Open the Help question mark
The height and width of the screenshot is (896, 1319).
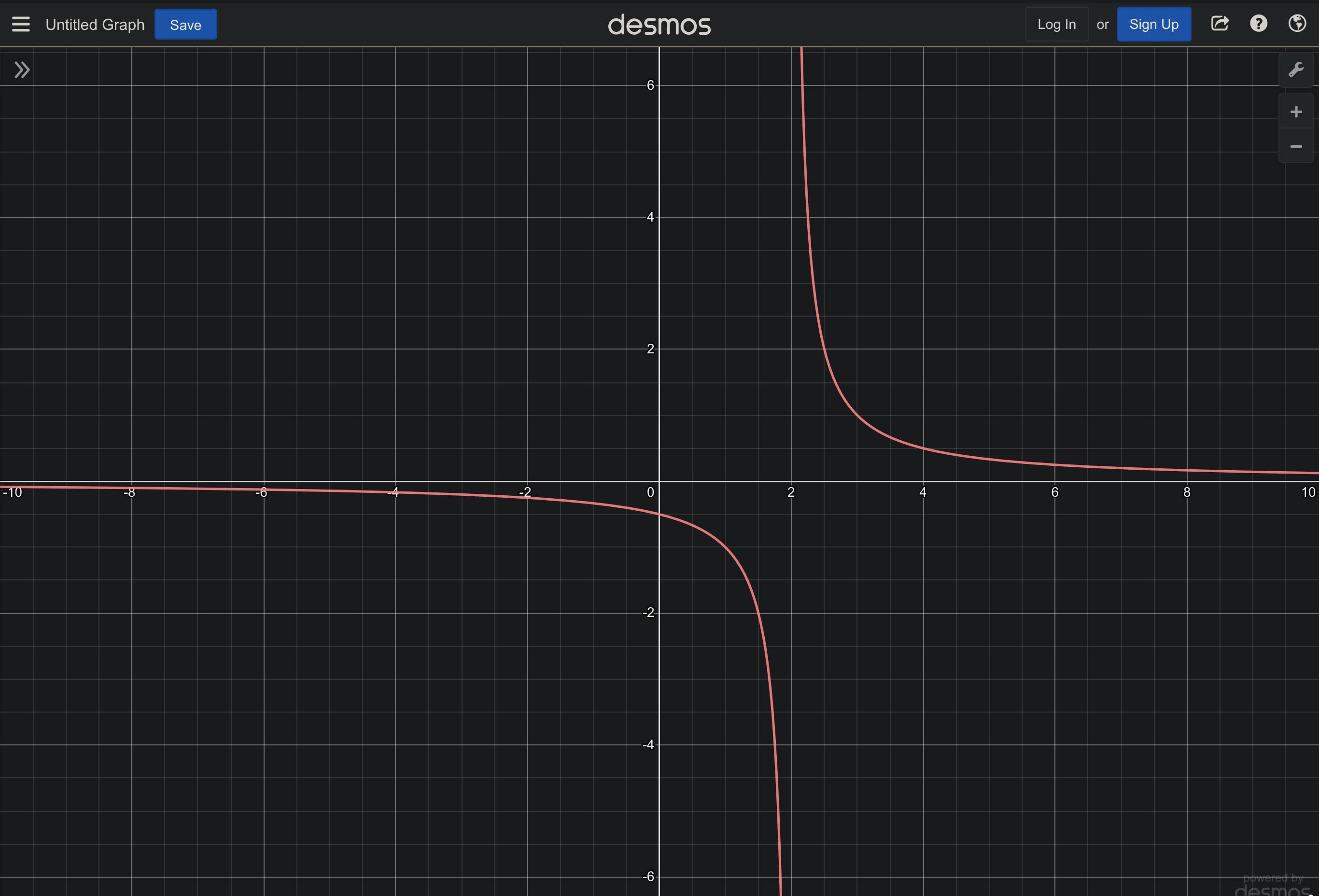1258,24
